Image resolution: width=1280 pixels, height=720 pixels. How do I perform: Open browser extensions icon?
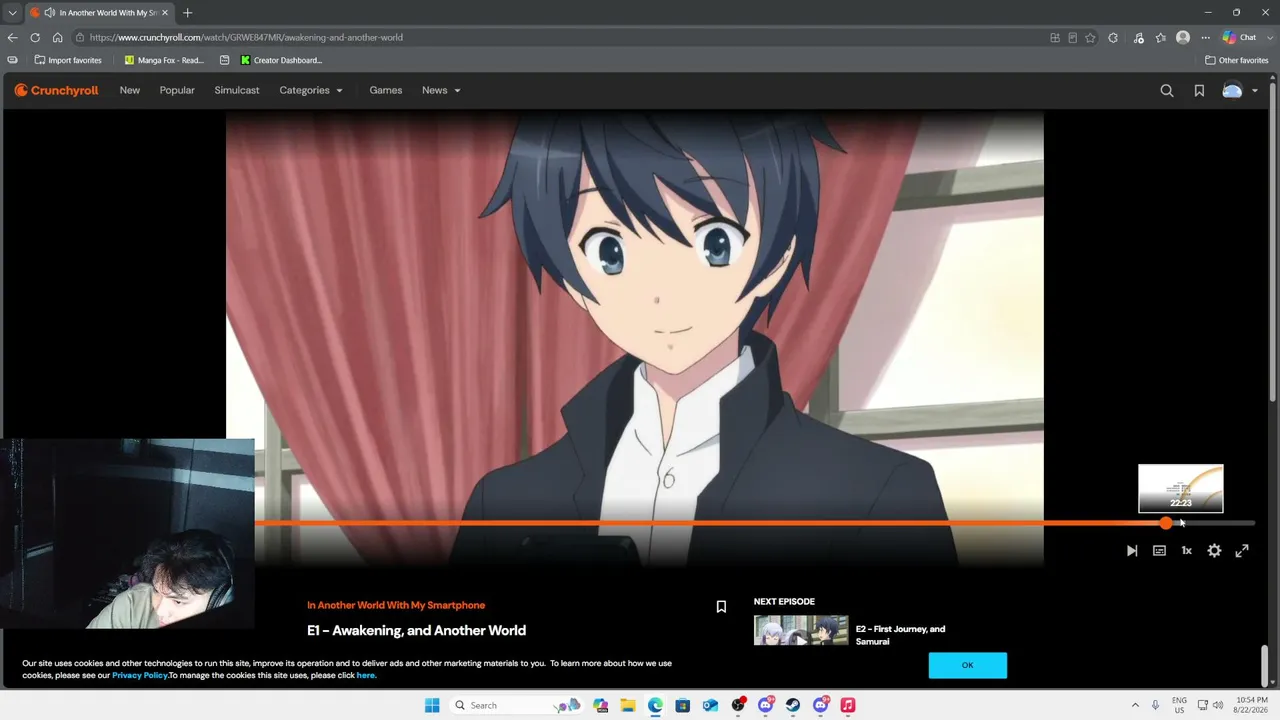pos(1113,37)
